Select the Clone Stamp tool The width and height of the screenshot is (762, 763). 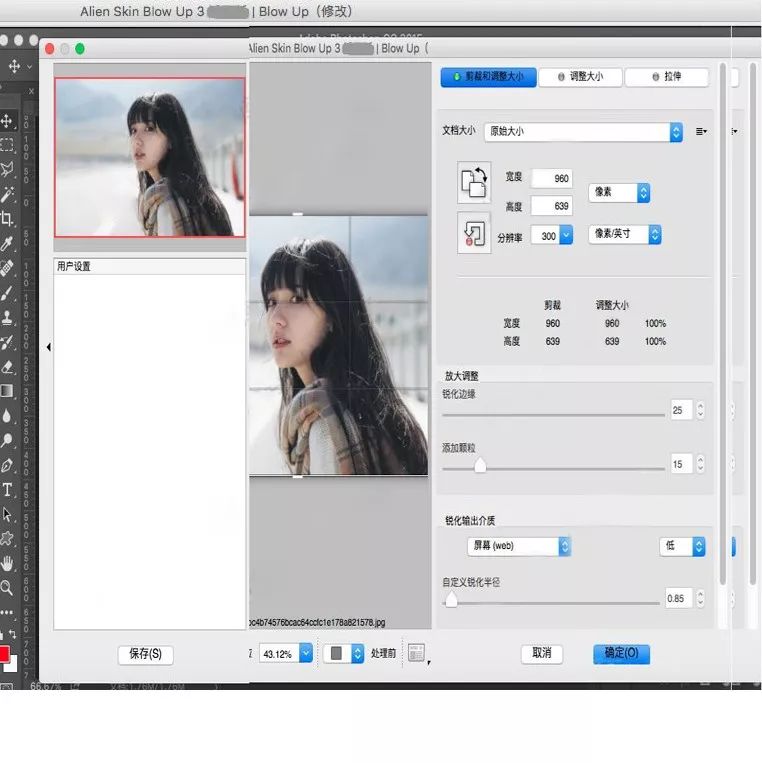click(x=7, y=318)
